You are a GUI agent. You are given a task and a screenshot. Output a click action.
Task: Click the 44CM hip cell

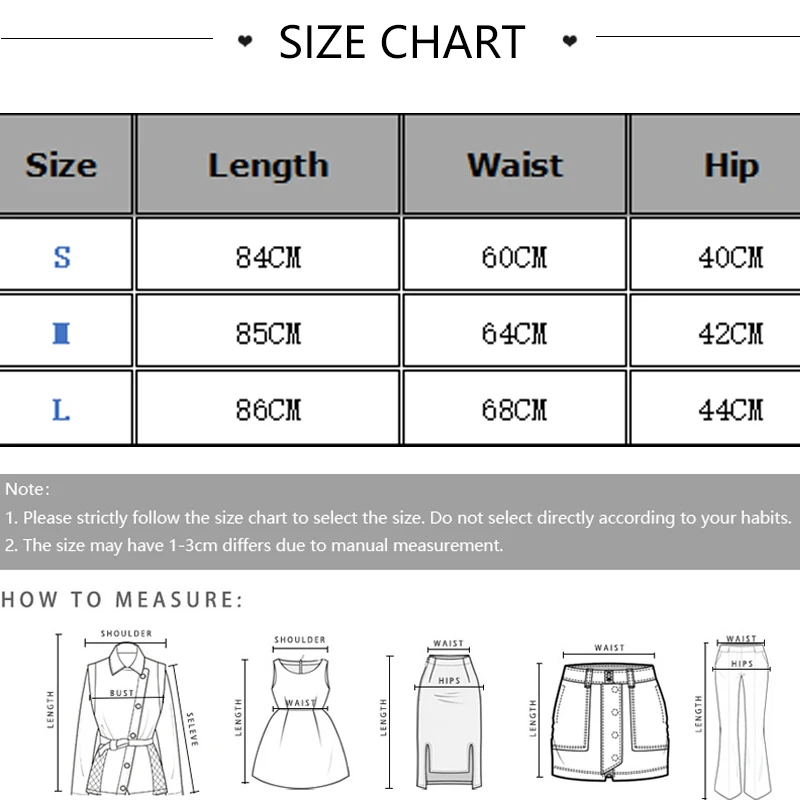pyautogui.click(x=731, y=410)
